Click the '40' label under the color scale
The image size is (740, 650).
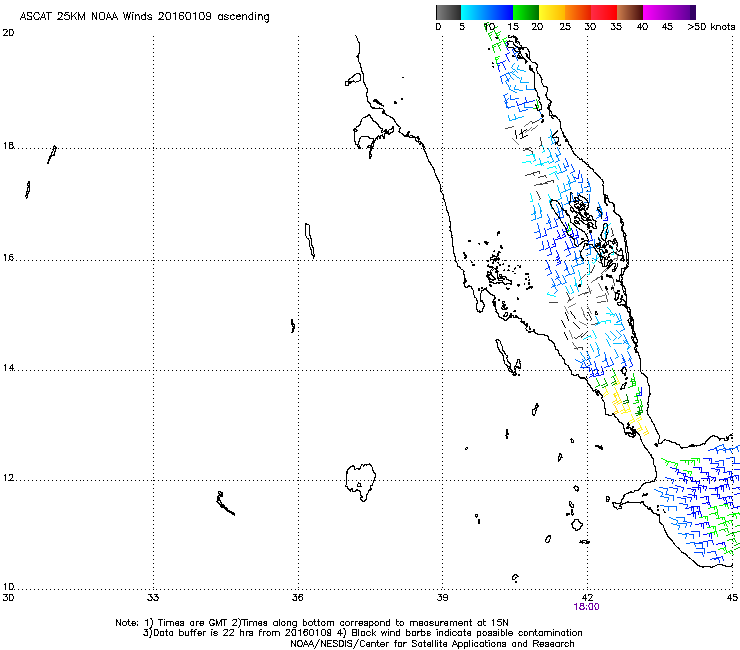[x=642, y=27]
